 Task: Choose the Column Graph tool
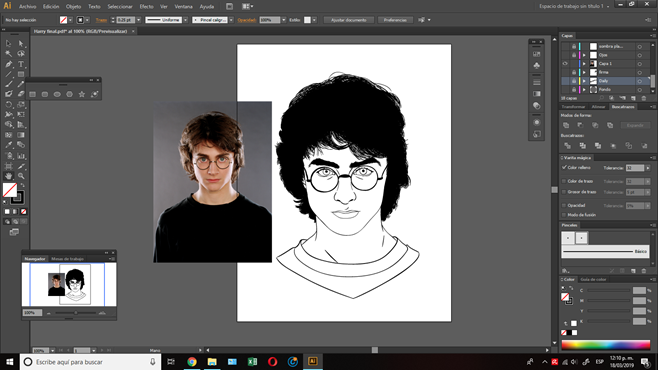tap(21, 156)
